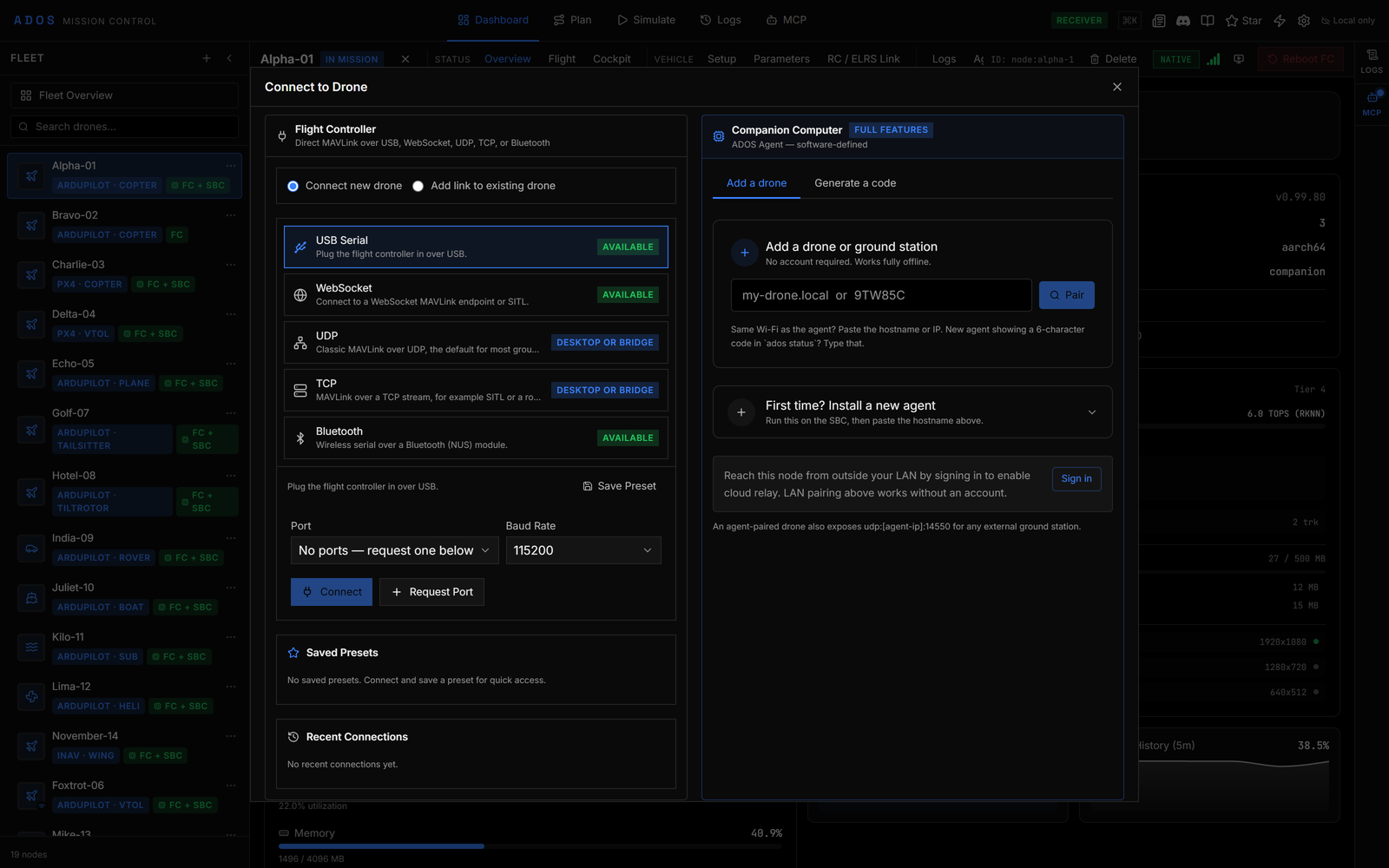
Task: Click the rover vehicle icon for India-09
Action: 31,549
